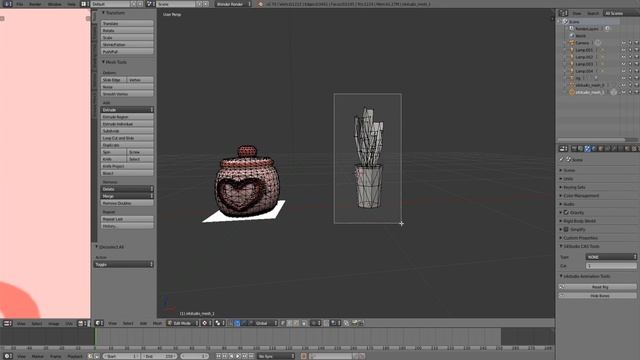The height and width of the screenshot is (360, 640).
Task: Open timeline editor type selector icon
Action: (x=8, y=356)
